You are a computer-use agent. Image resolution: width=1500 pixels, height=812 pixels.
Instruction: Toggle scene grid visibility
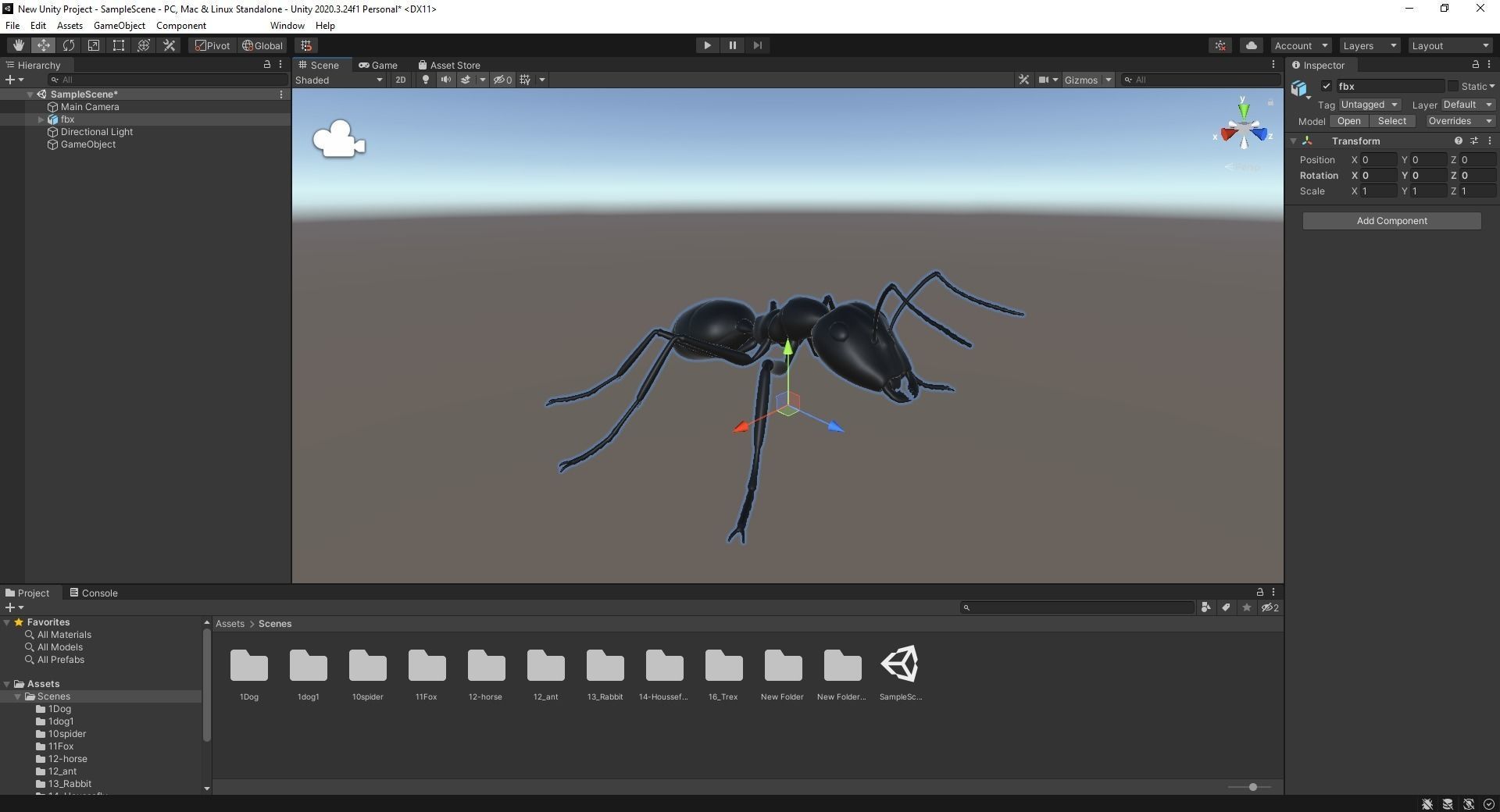click(x=525, y=80)
